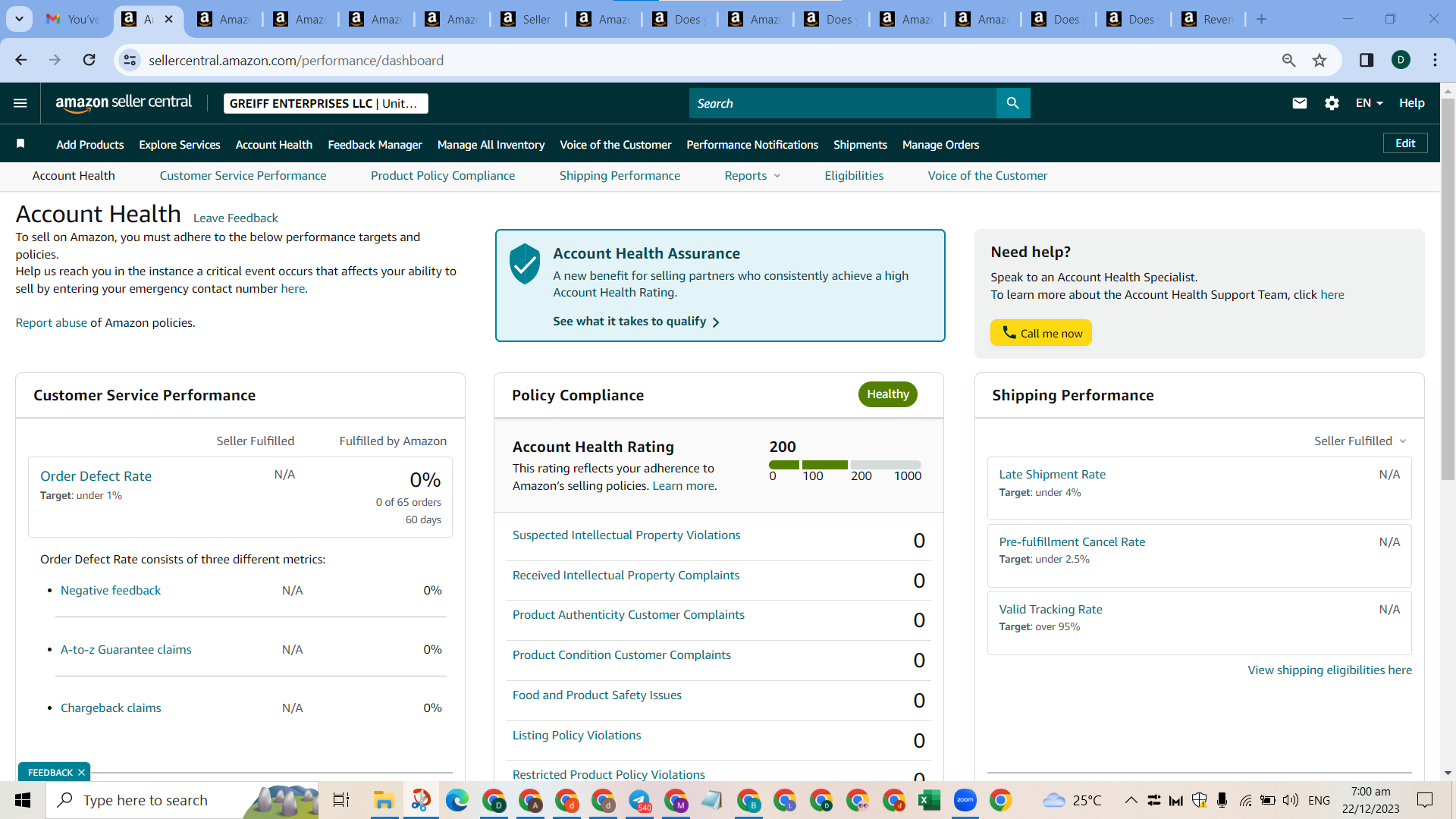
Task: Open the Eligibilities tab
Action: point(854,175)
